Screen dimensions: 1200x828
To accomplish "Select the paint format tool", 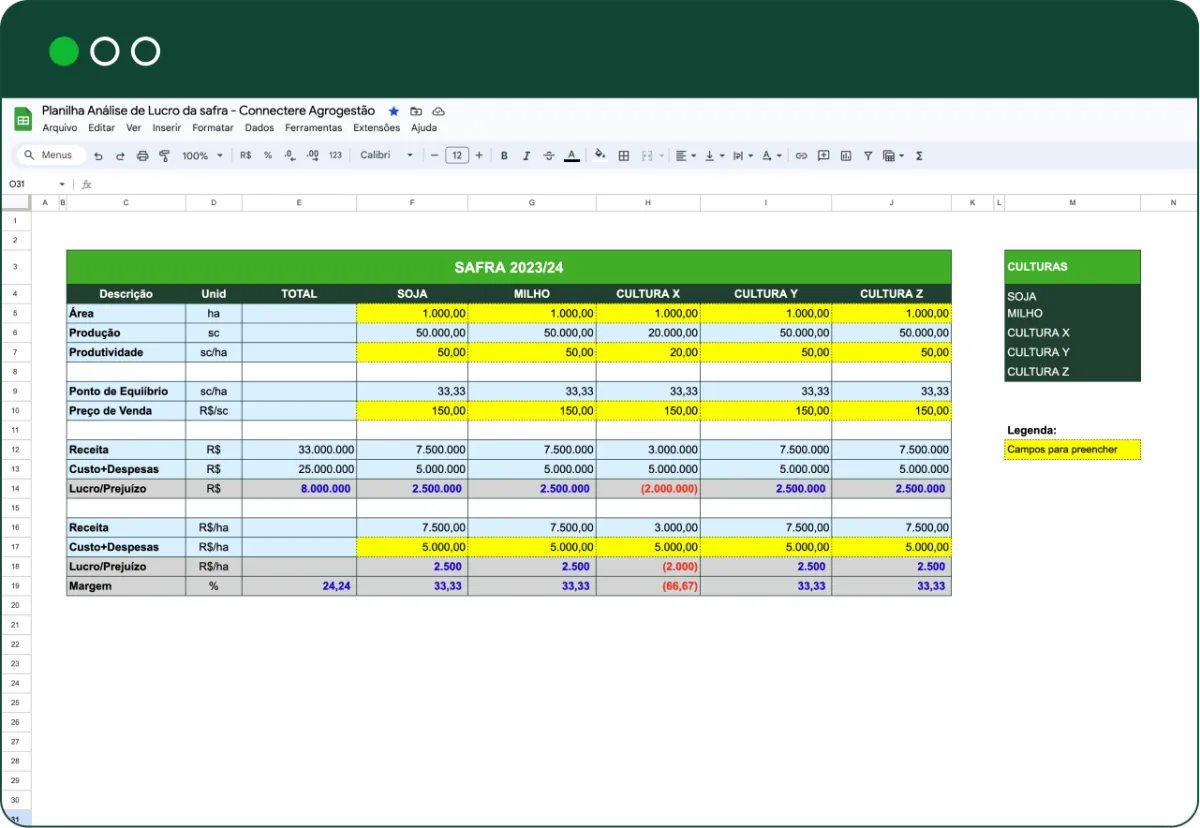I will tap(163, 156).
